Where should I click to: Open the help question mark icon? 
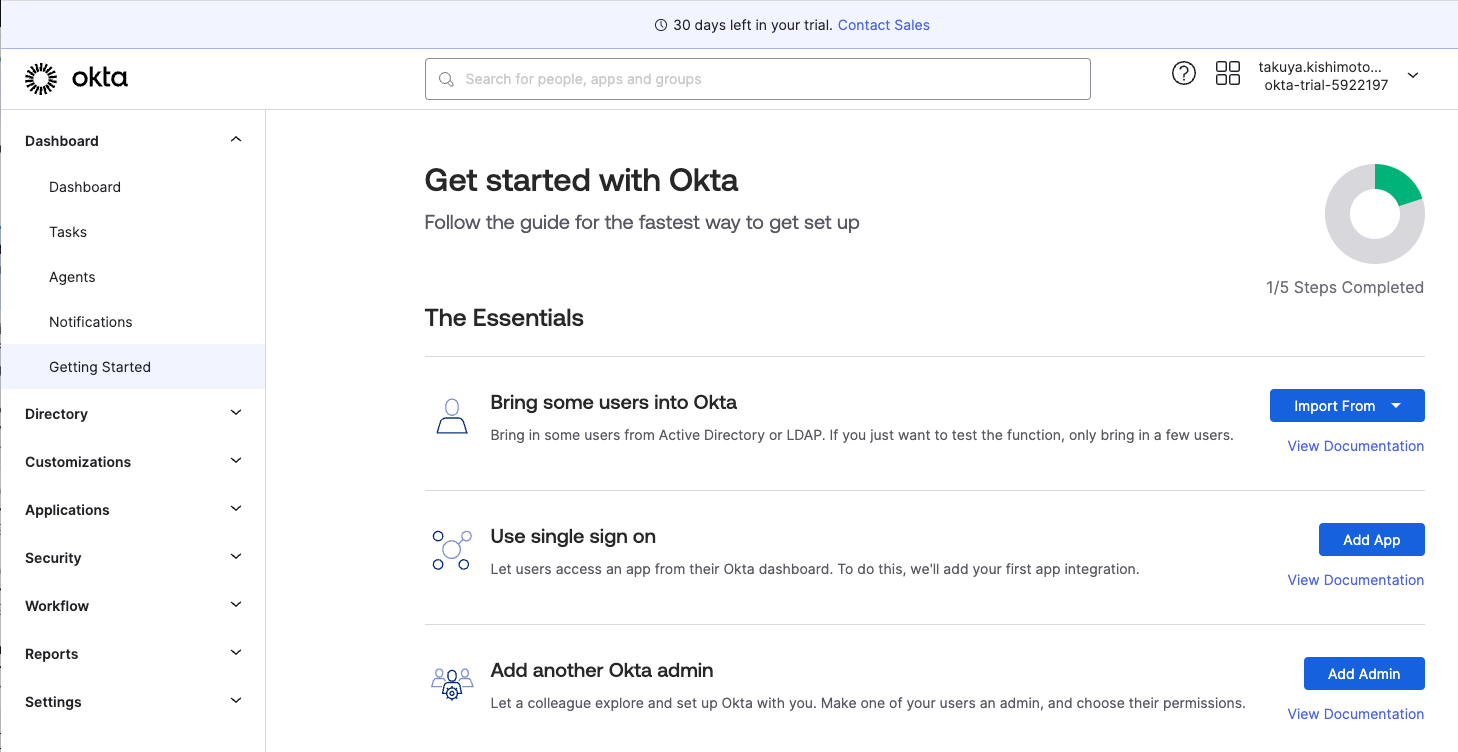point(1183,73)
